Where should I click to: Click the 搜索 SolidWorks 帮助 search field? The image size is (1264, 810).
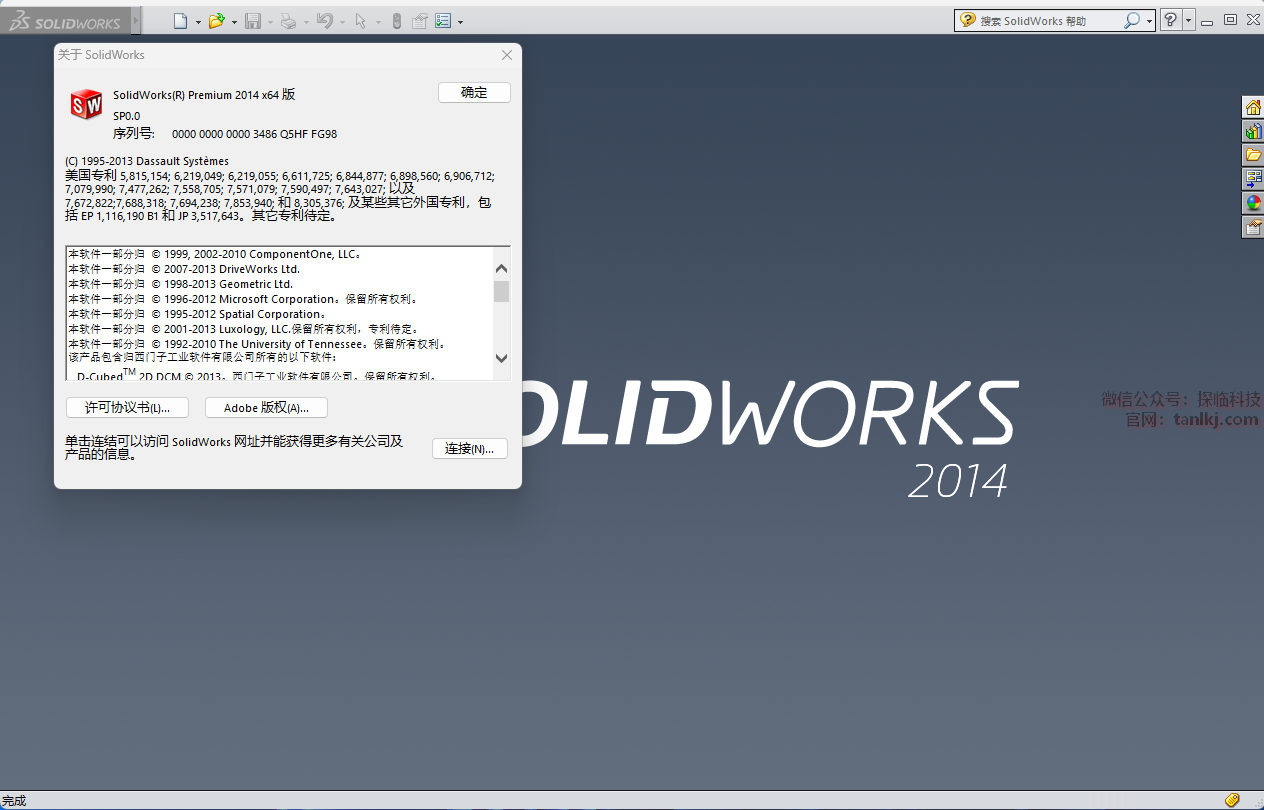(1045, 20)
